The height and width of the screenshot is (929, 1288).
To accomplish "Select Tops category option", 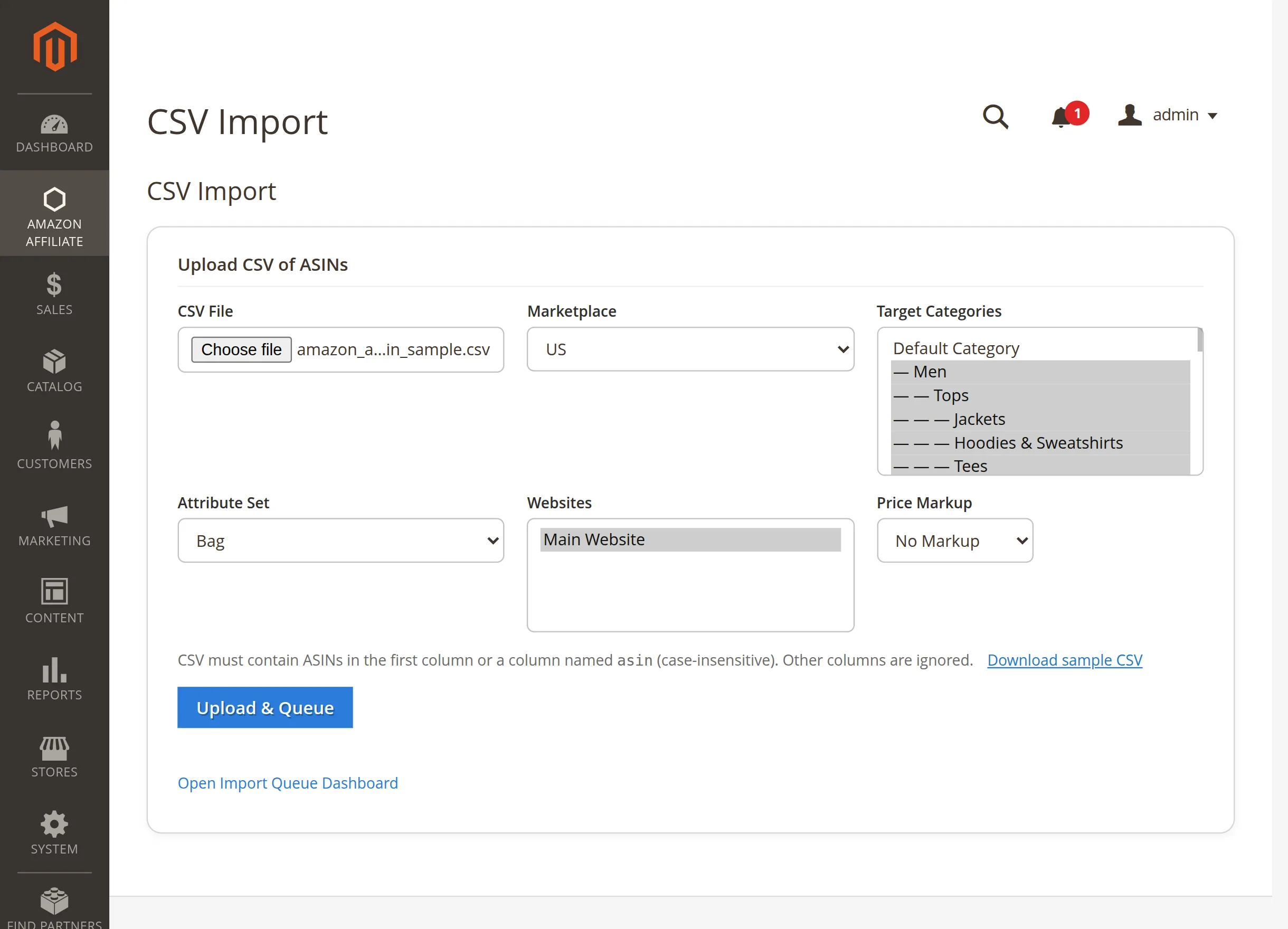I will click(x=1040, y=396).
